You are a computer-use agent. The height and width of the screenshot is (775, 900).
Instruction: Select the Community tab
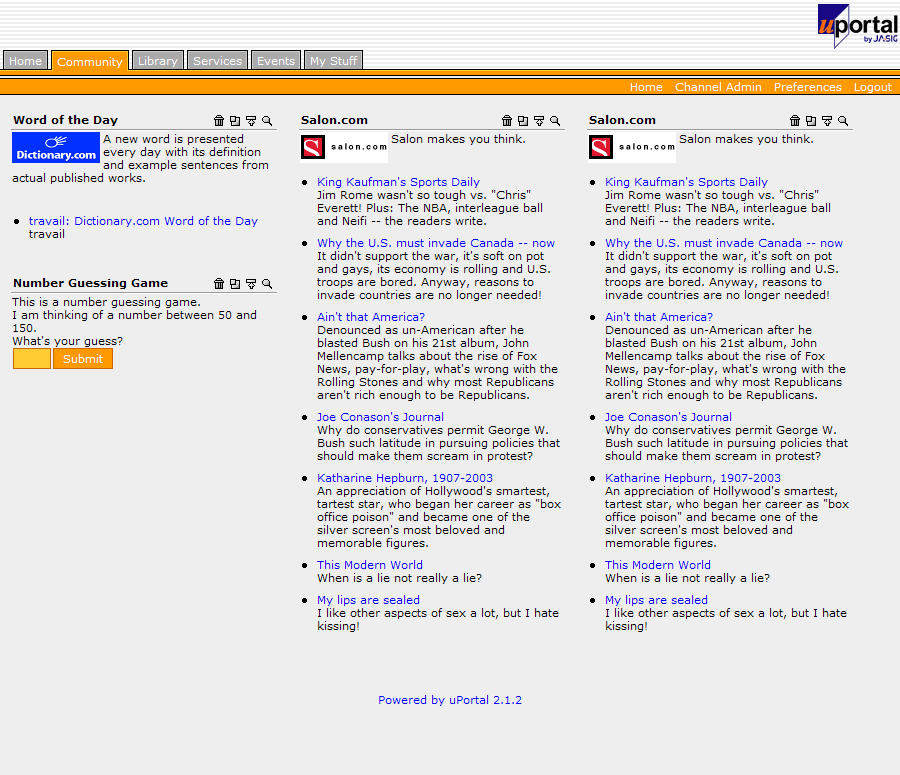90,61
